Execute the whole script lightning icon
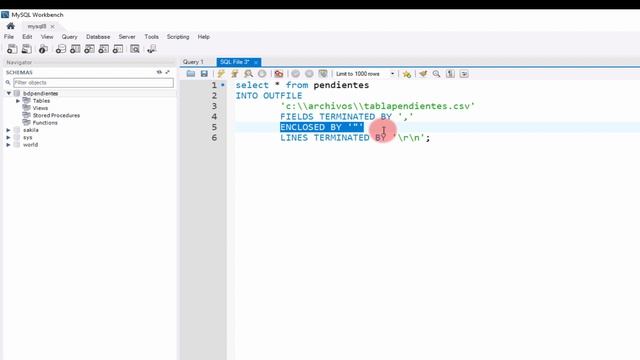The width and height of the screenshot is (640, 360). click(x=221, y=74)
